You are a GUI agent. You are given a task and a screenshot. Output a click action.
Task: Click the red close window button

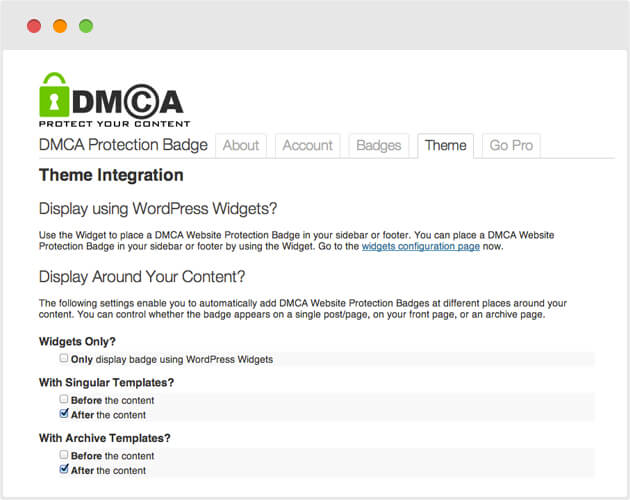[34, 26]
